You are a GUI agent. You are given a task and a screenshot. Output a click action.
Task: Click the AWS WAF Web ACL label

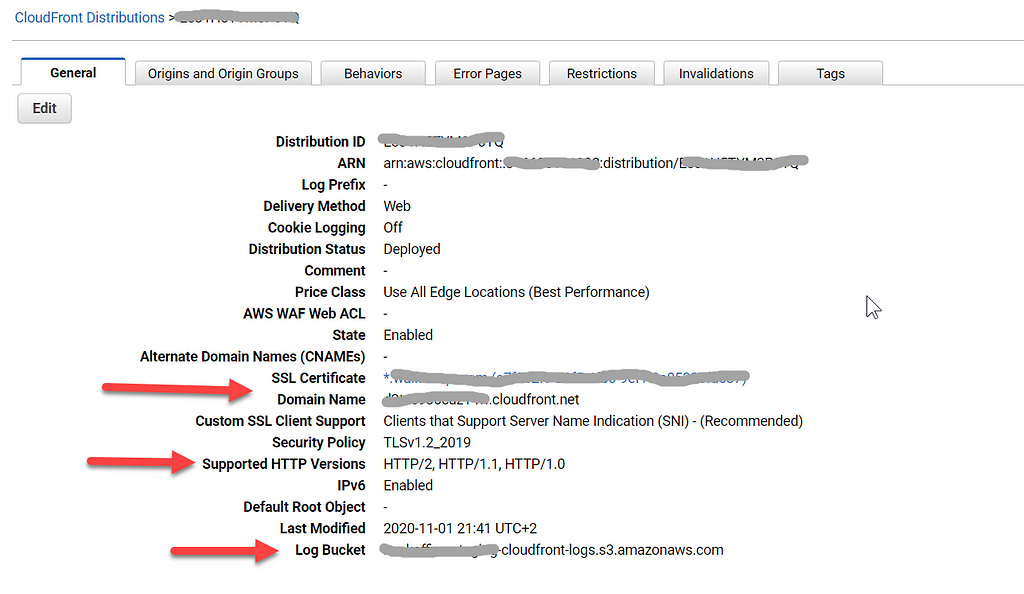pyautogui.click(x=304, y=314)
